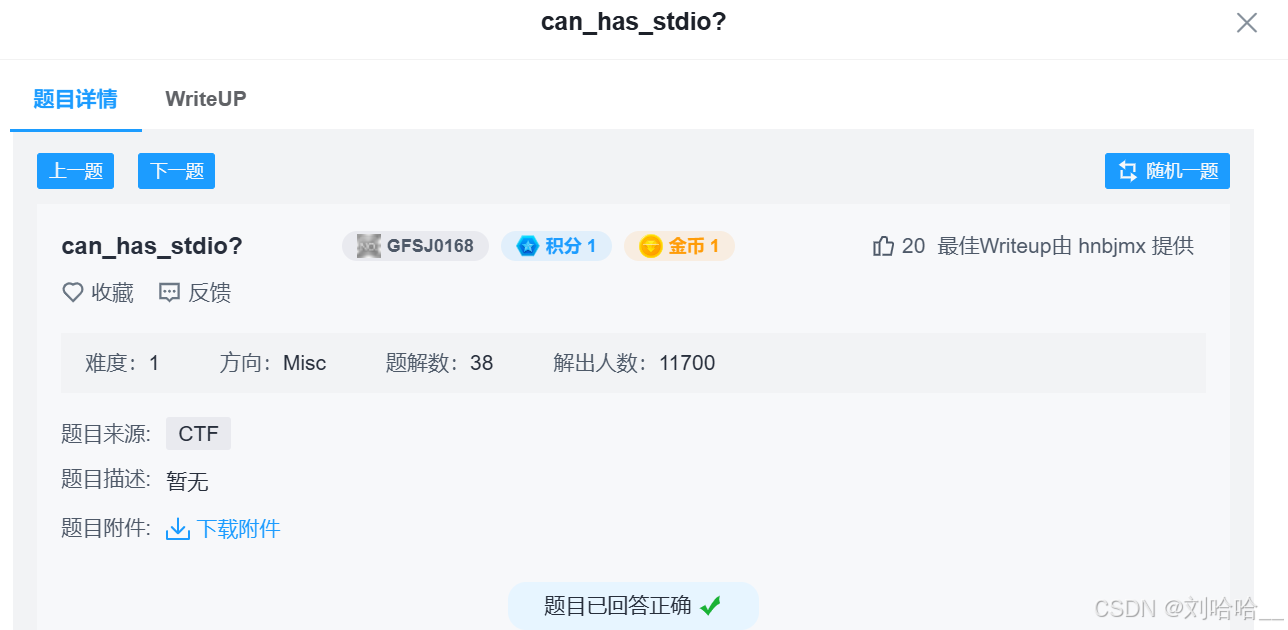This screenshot has width=1288, height=630.
Task: Click the 随机一题 button
Action: click(x=1167, y=170)
